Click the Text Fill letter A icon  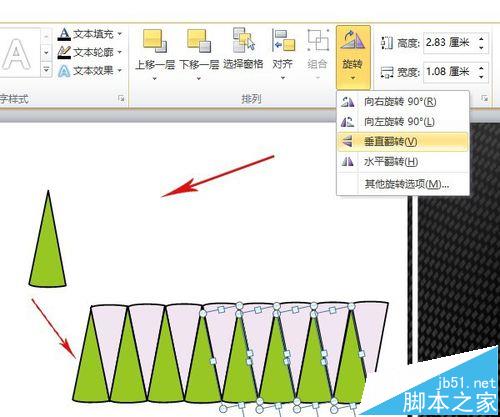click(64, 34)
